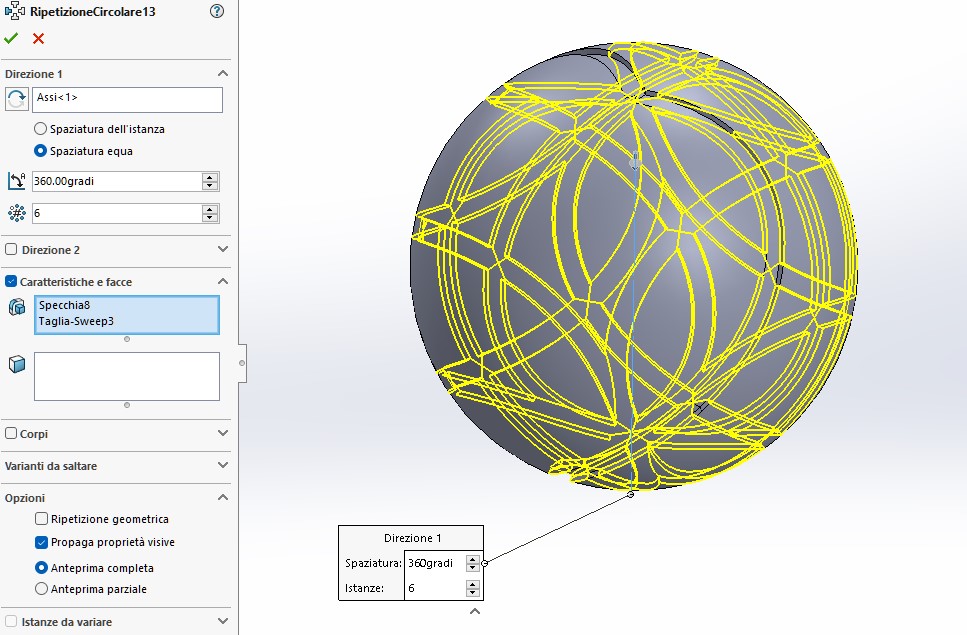The image size is (967, 635).
Task: Collapse the Direzione 1 section
Action: tap(222, 74)
